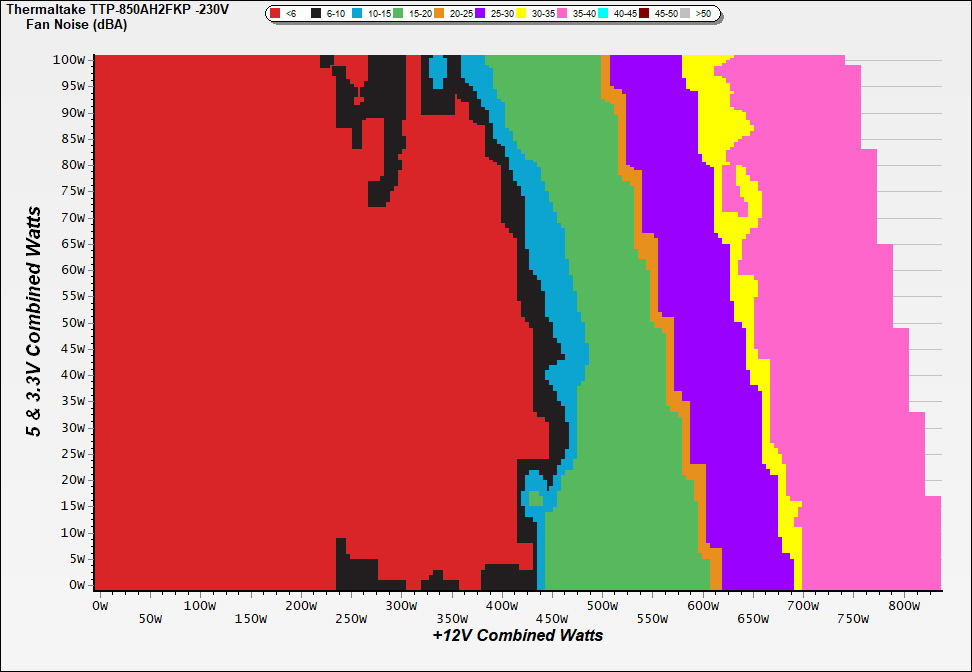Screen dimensions: 972x672
Task: Click the cyan 40-45 legend swatch
Action: coord(603,14)
